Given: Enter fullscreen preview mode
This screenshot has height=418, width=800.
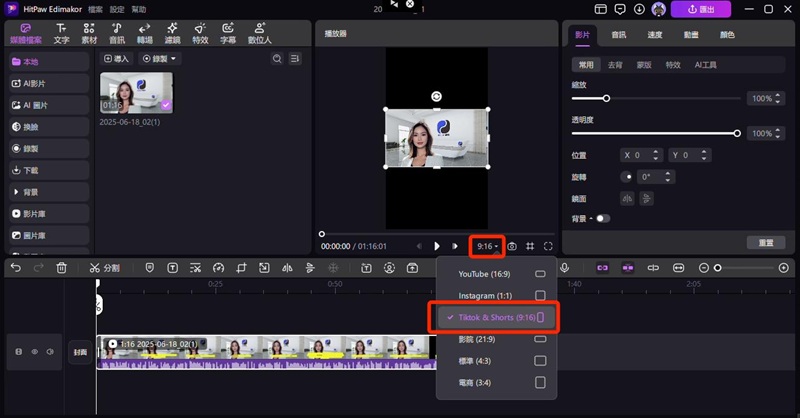Looking at the screenshot, I should pos(548,246).
